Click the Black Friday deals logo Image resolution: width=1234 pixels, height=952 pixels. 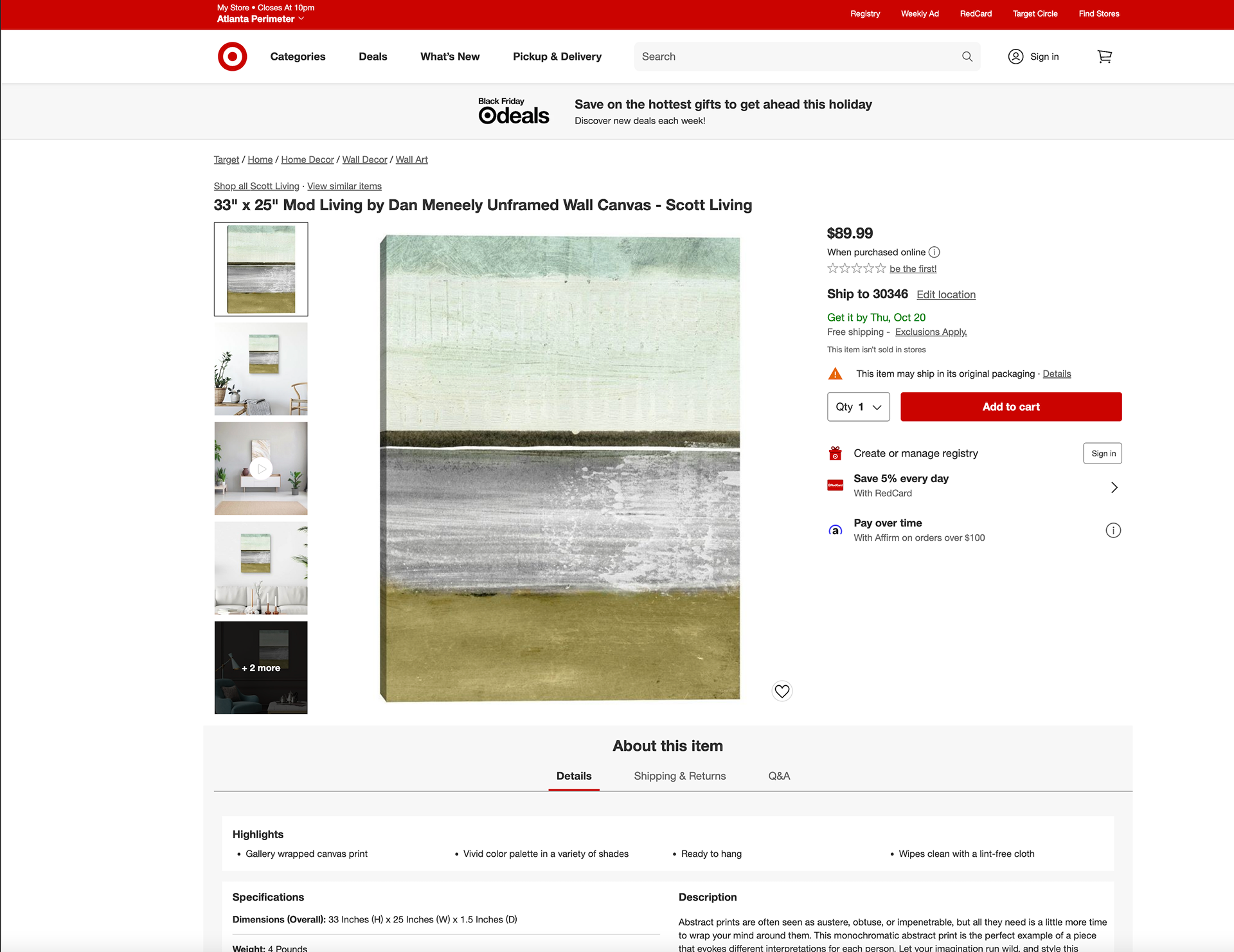click(514, 111)
